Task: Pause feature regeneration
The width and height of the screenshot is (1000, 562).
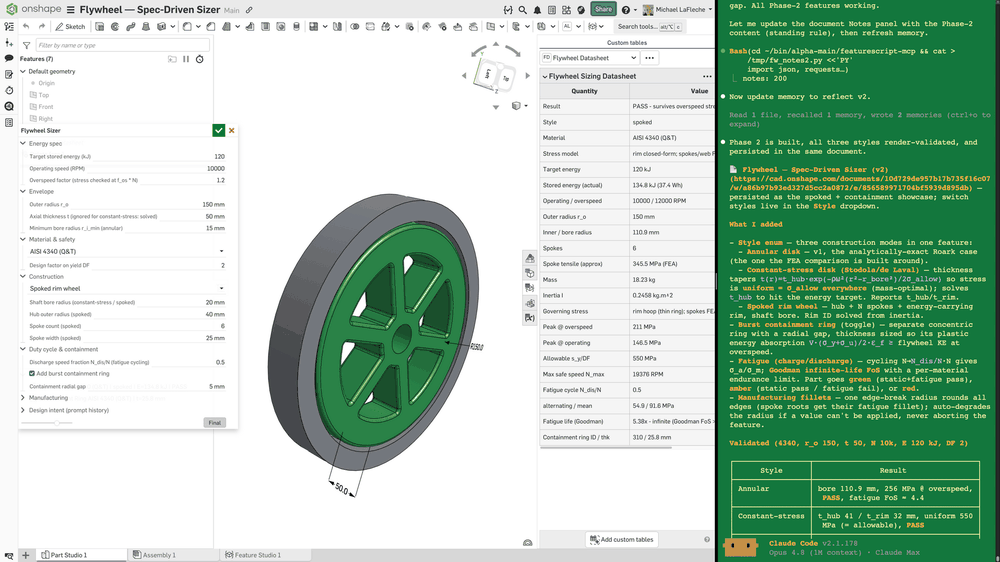Action: [x=186, y=59]
